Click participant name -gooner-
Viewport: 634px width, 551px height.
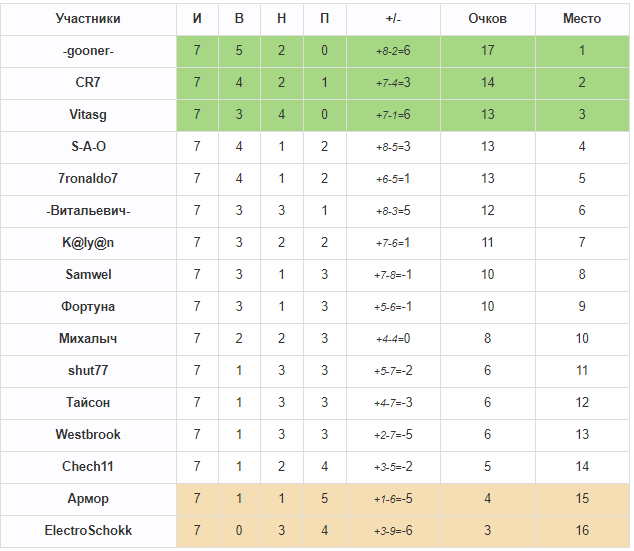pos(88,51)
